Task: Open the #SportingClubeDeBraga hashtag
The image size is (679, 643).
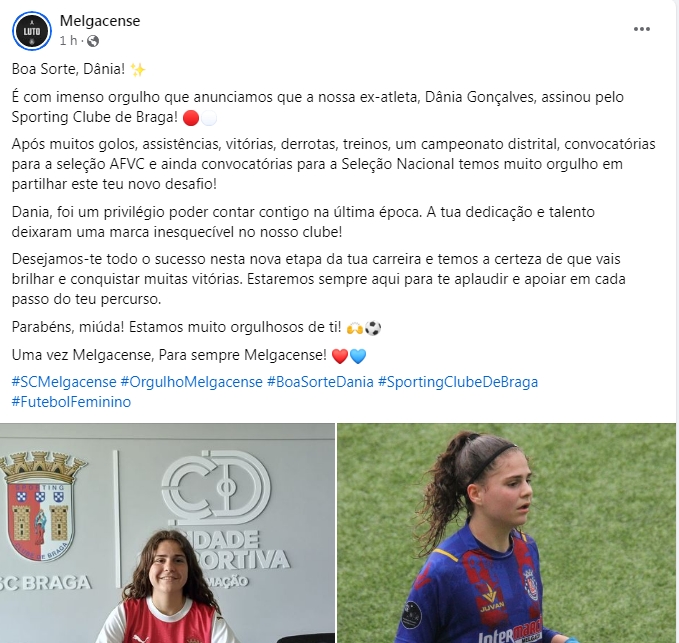Action: click(458, 382)
